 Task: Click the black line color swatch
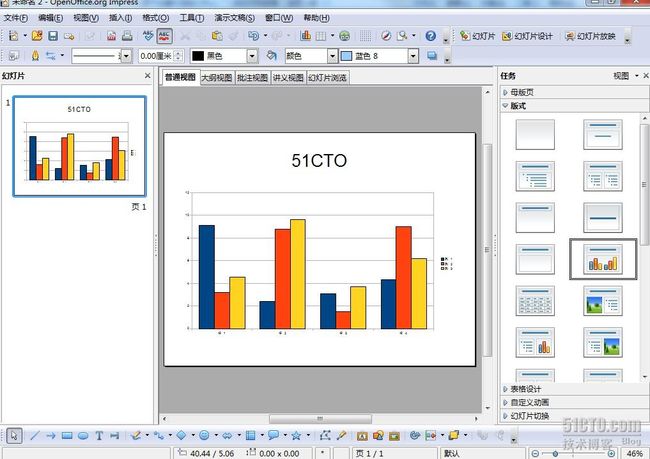coord(198,56)
